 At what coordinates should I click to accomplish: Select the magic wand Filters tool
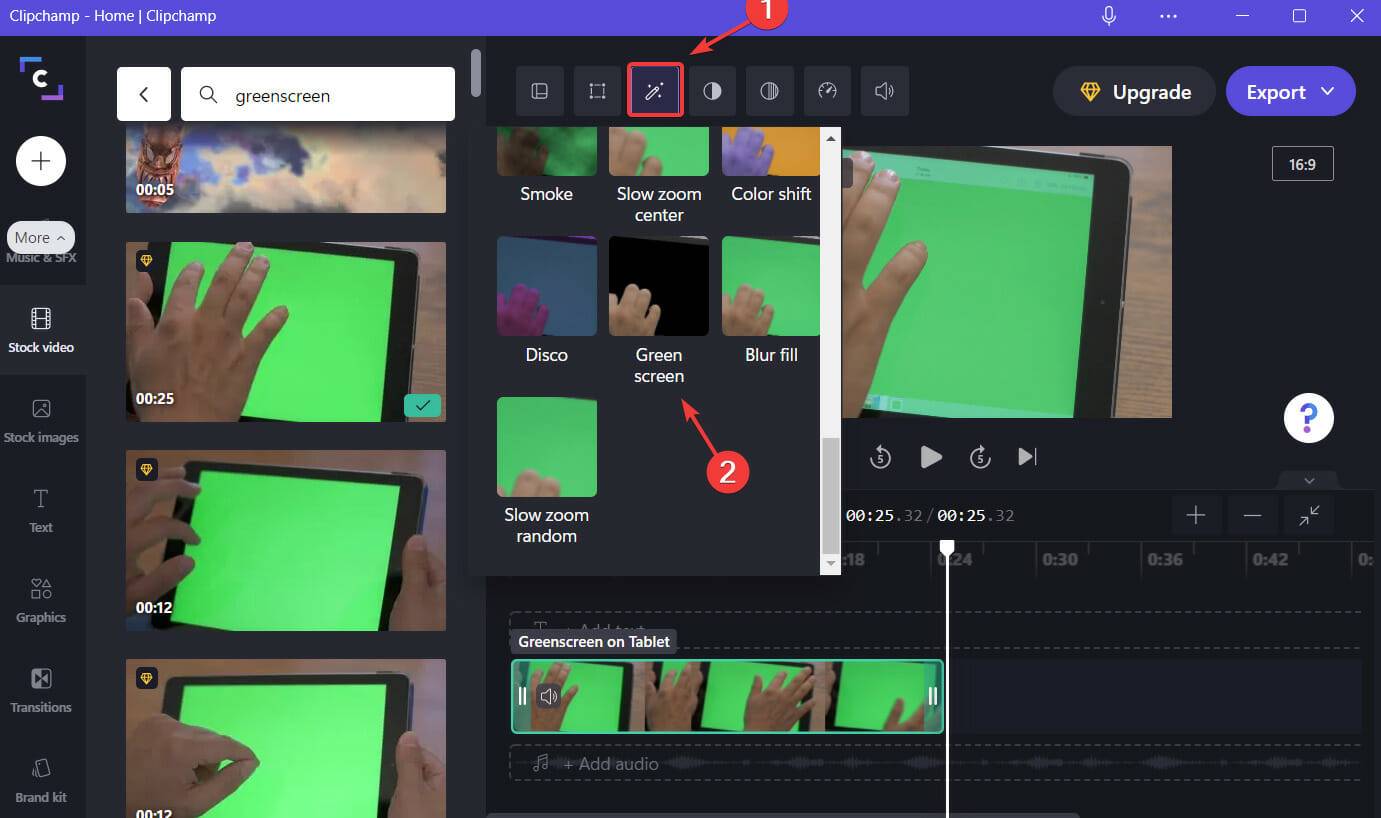[x=655, y=90]
